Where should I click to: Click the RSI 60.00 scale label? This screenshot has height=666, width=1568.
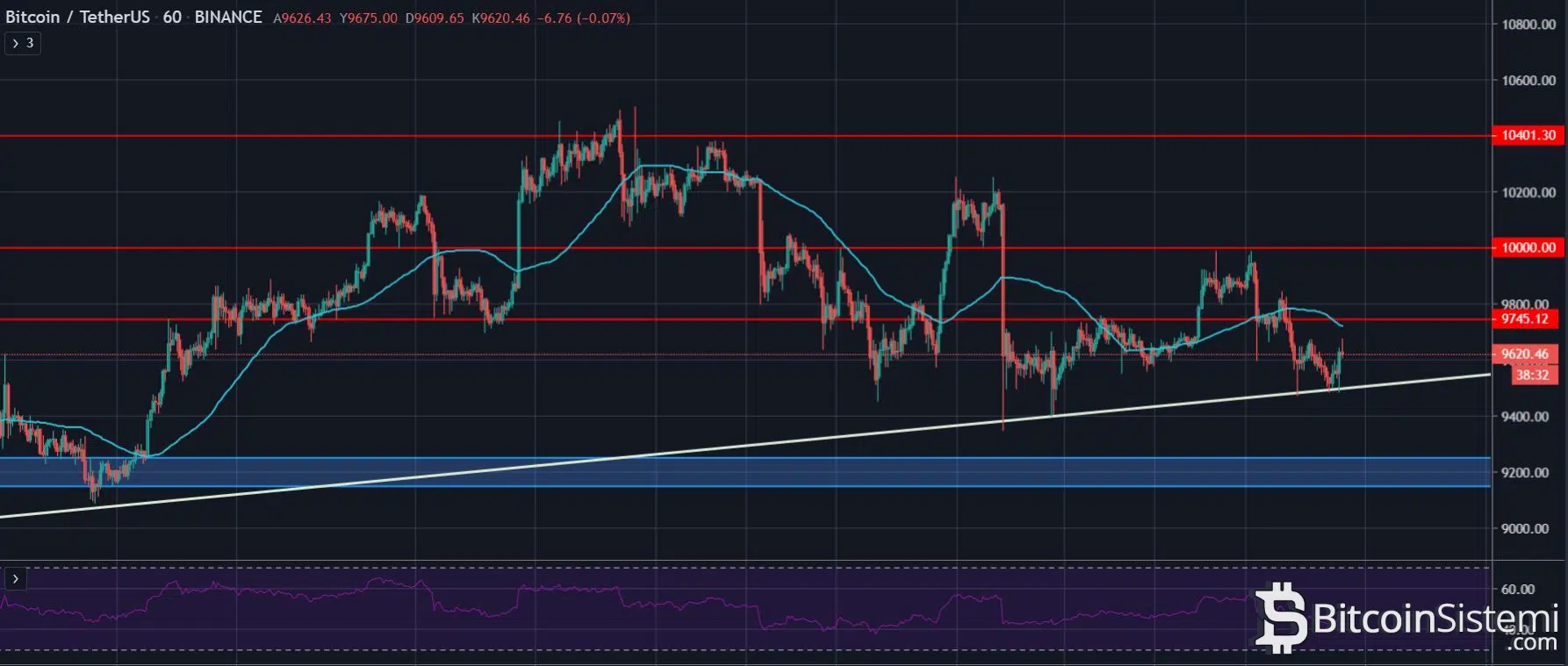(1518, 589)
